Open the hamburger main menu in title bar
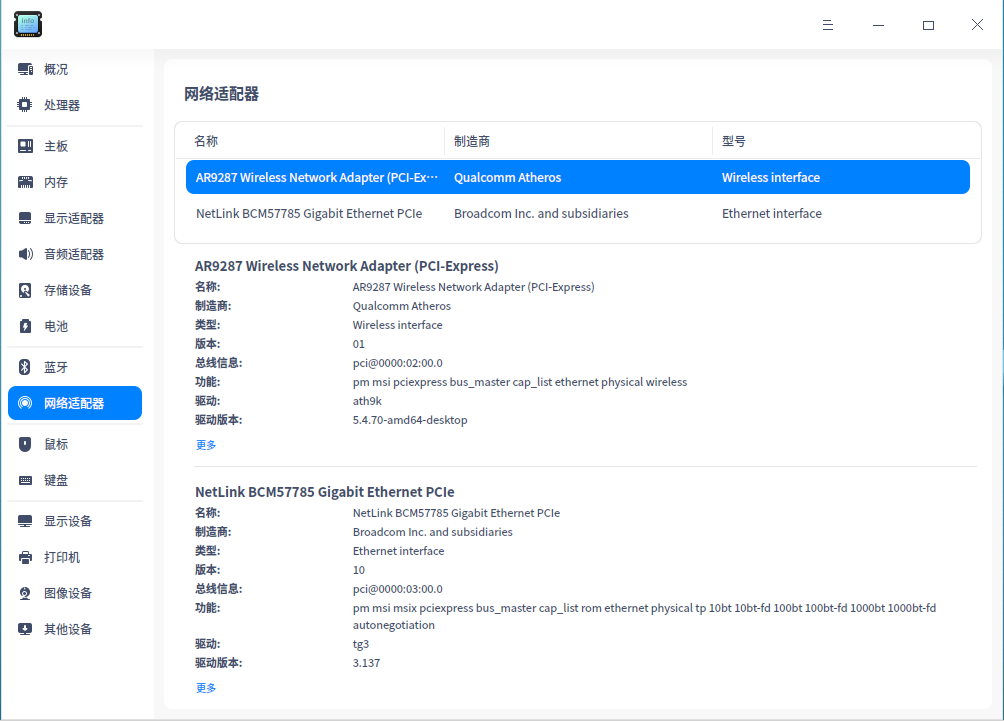Viewport: 1004px width, 721px height. point(828,25)
